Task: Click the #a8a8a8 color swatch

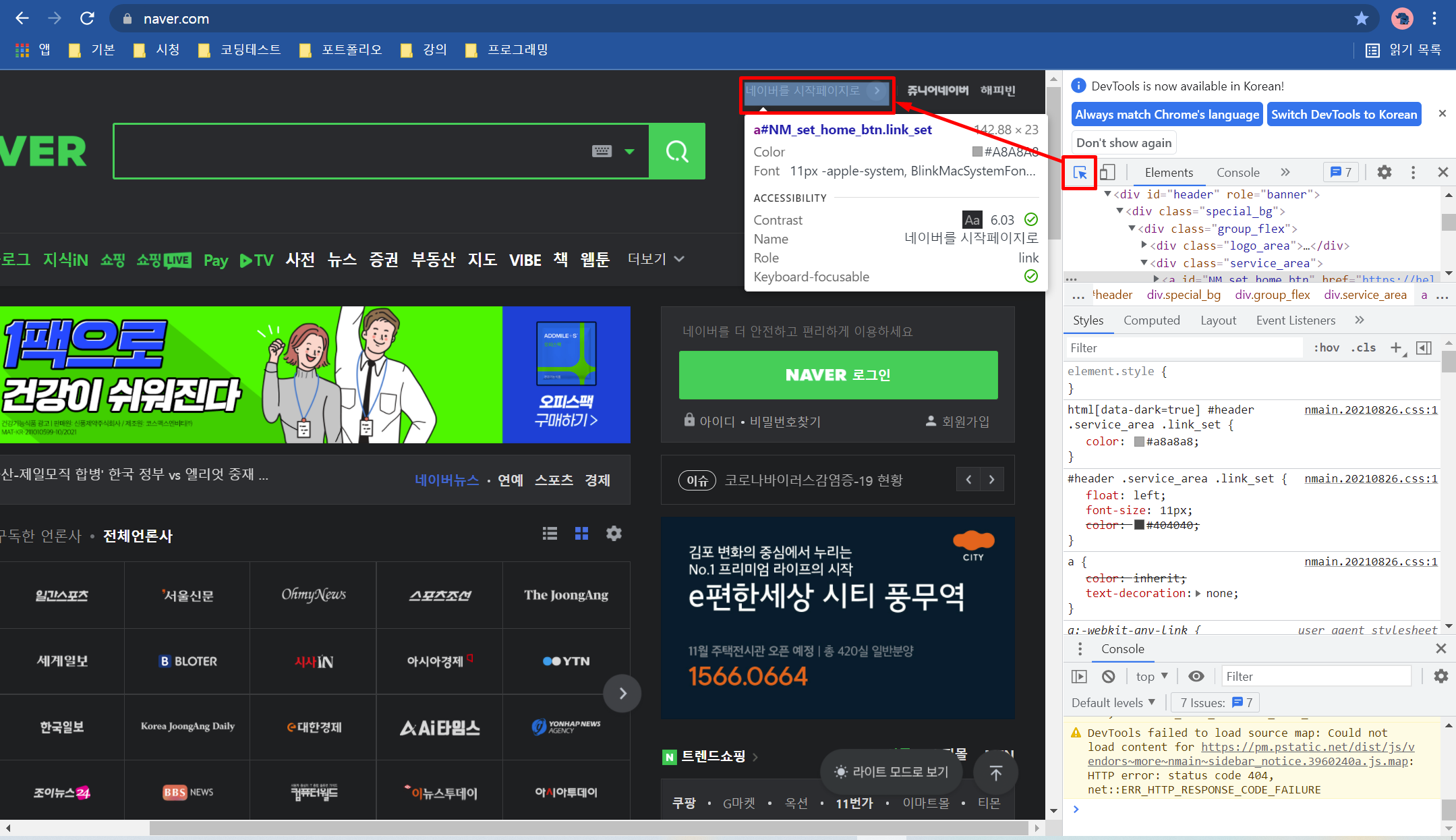Action: pos(1139,442)
